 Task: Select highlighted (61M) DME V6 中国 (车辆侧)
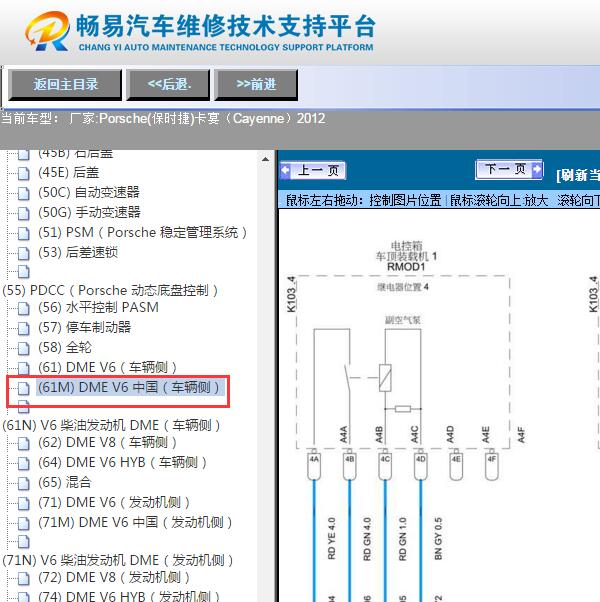pos(130,387)
